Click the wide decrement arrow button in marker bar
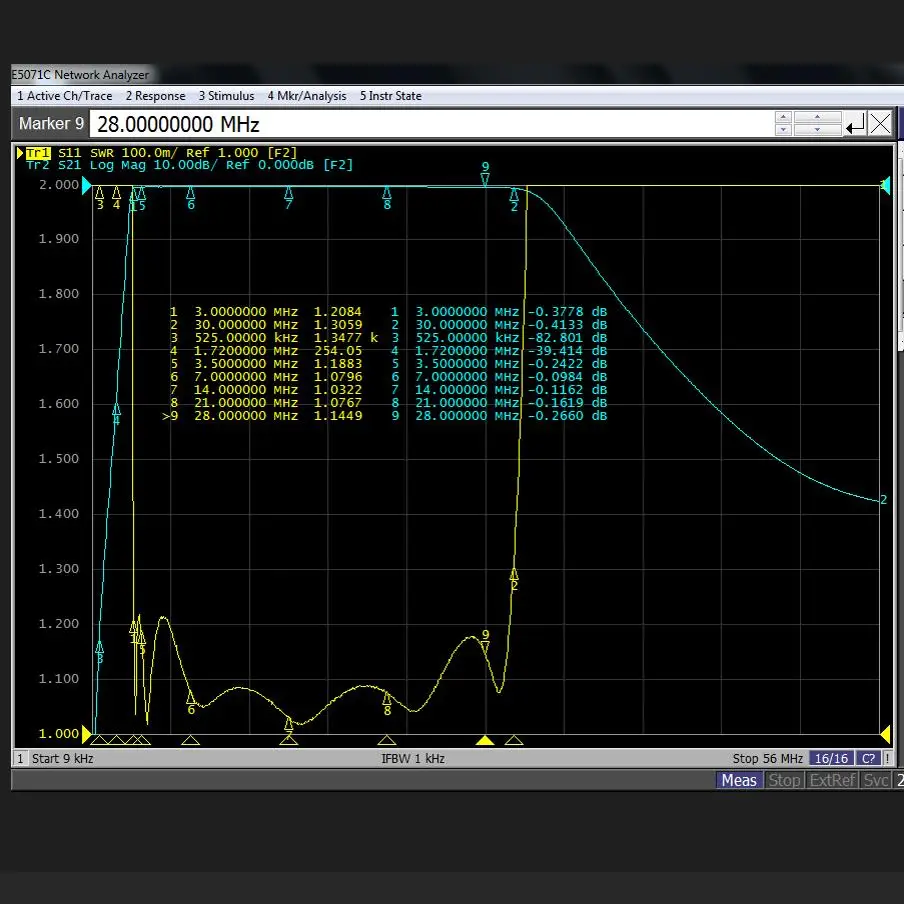The width and height of the screenshot is (904, 904). (x=819, y=130)
